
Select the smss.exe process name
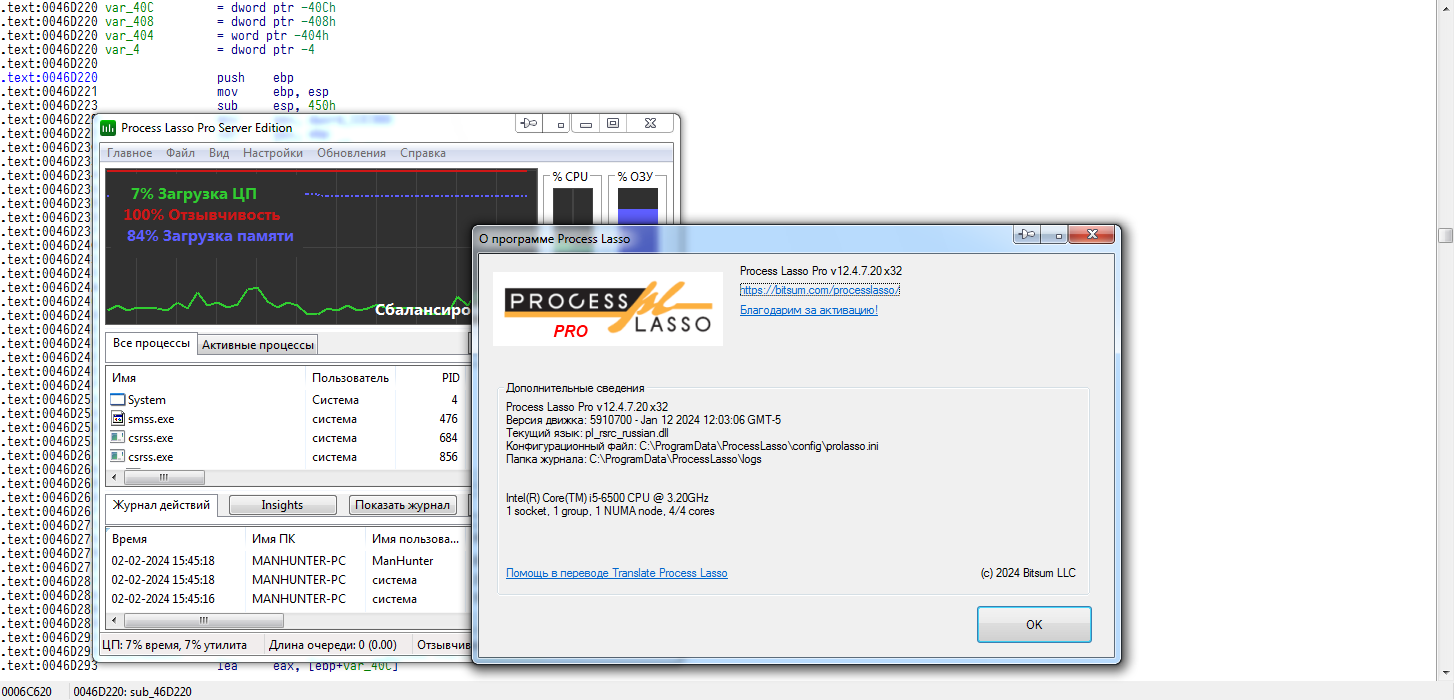(151, 419)
